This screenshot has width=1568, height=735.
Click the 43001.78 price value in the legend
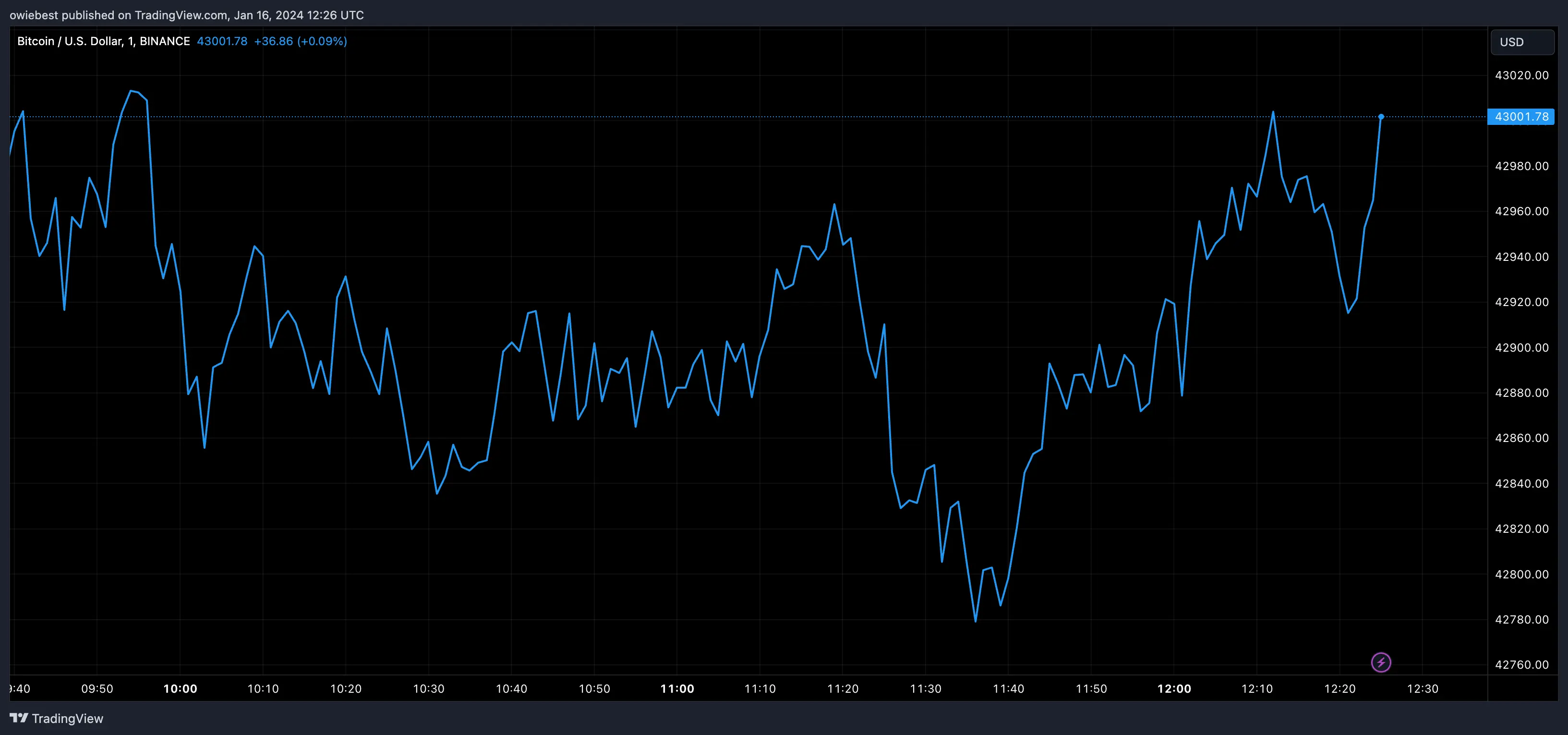[x=222, y=41]
